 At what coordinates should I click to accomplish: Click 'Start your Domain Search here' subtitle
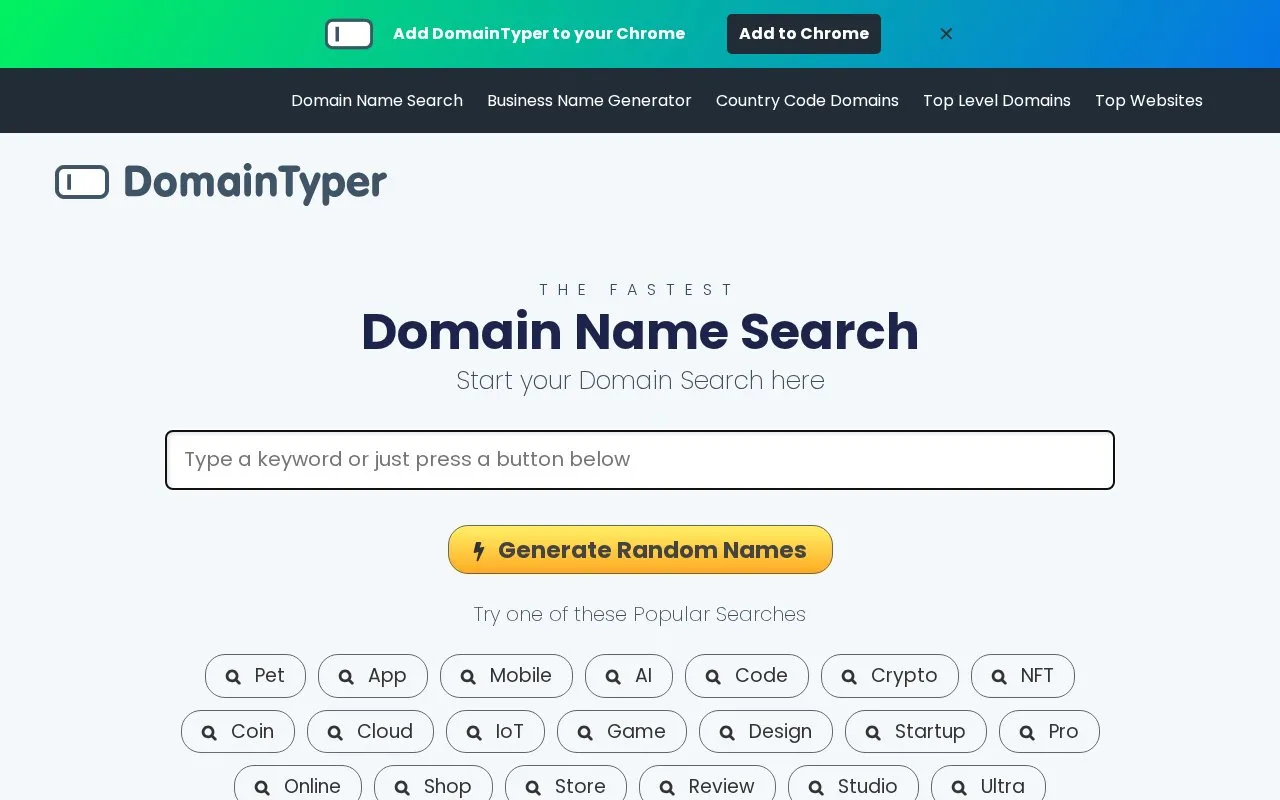click(x=640, y=381)
